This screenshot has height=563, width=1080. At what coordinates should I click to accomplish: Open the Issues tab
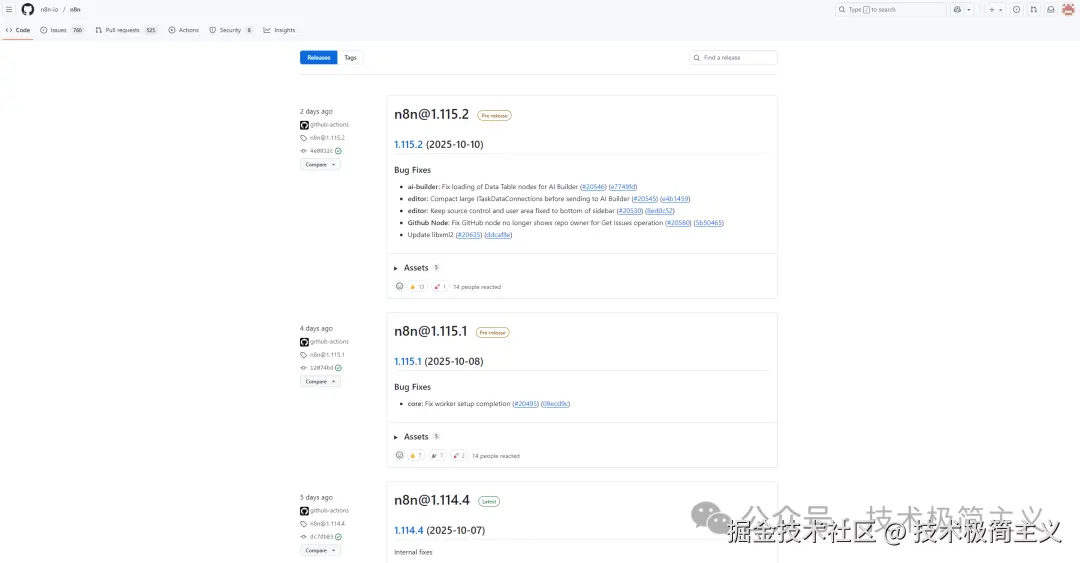[x=62, y=30]
